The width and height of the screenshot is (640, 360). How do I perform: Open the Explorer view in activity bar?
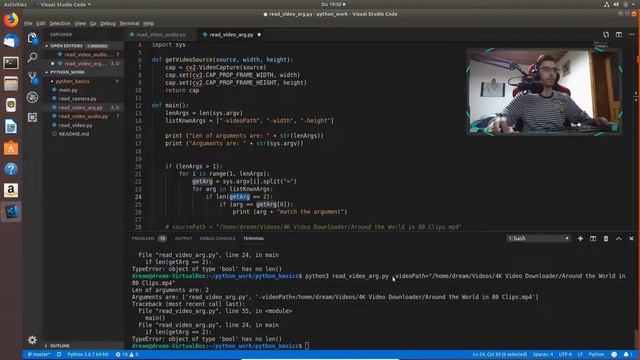pos(32,38)
